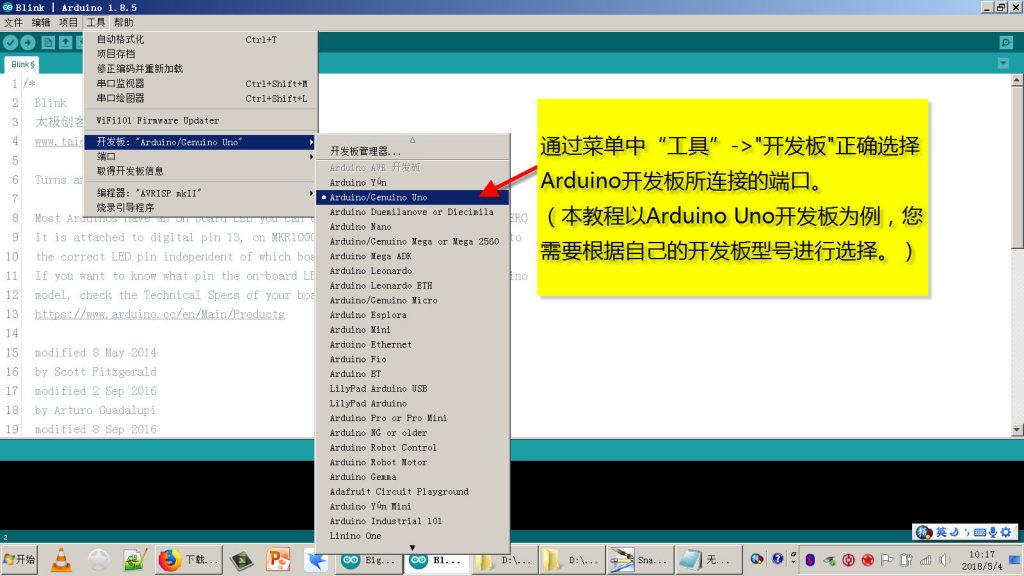Click the Bluetooth tray icon
The width and height of the screenshot is (1024, 576).
point(810,560)
